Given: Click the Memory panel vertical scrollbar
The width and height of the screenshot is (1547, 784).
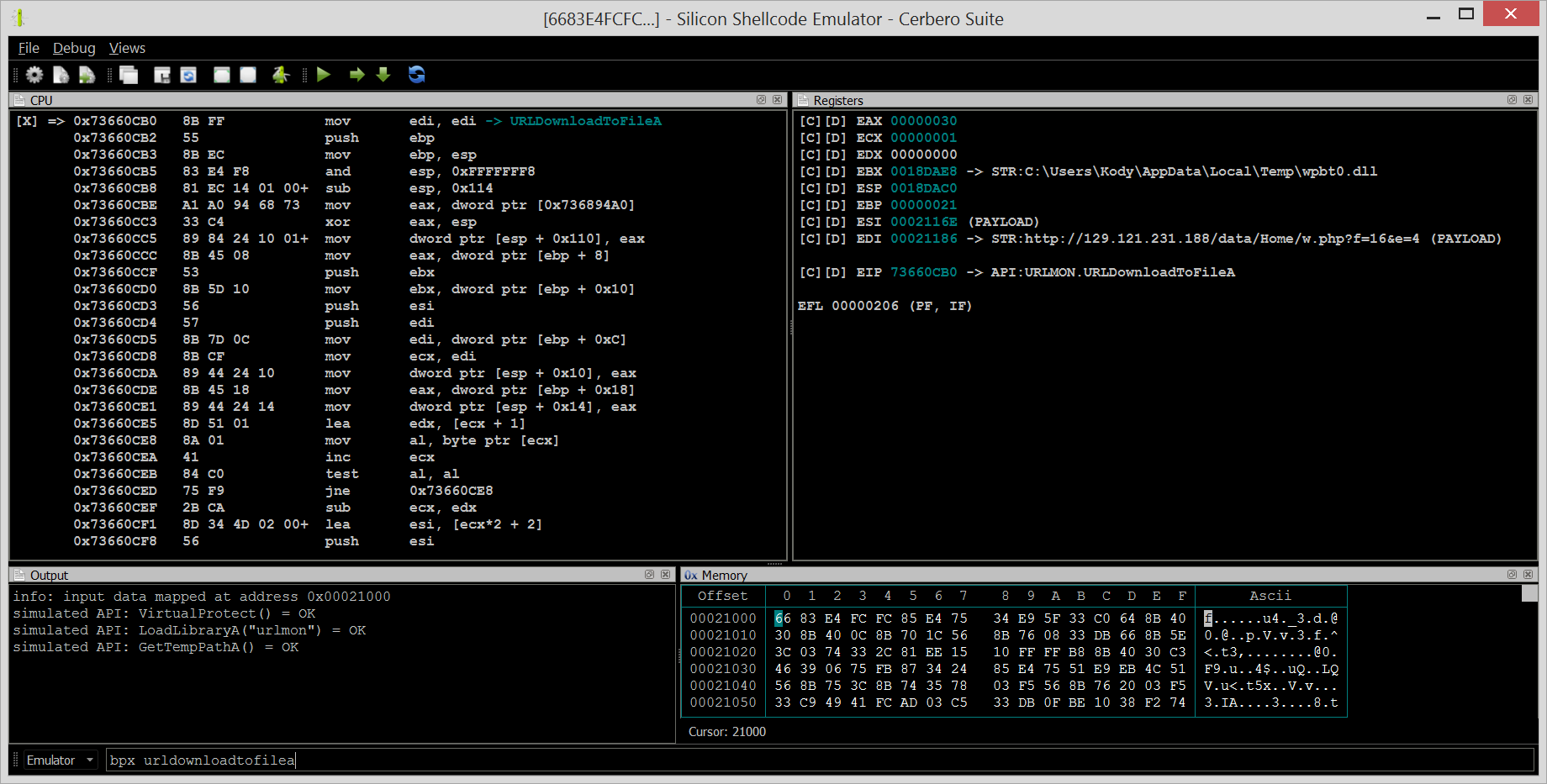Looking at the screenshot, I should [1529, 651].
